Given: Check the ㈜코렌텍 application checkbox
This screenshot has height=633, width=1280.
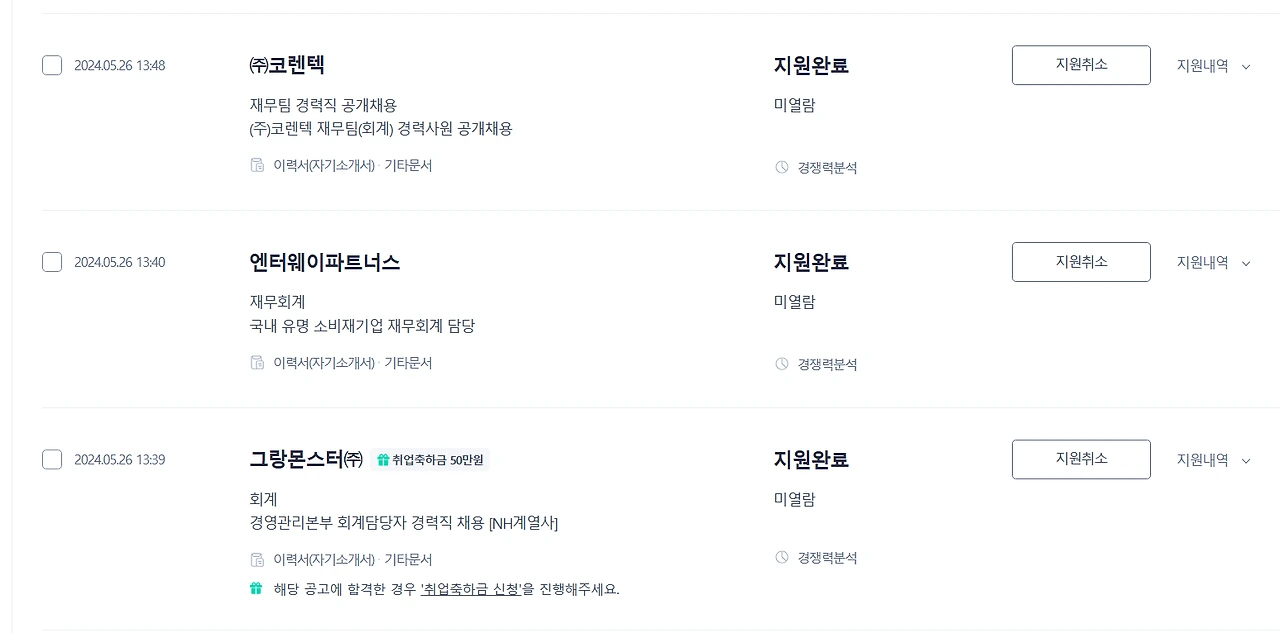Looking at the screenshot, I should [52, 66].
